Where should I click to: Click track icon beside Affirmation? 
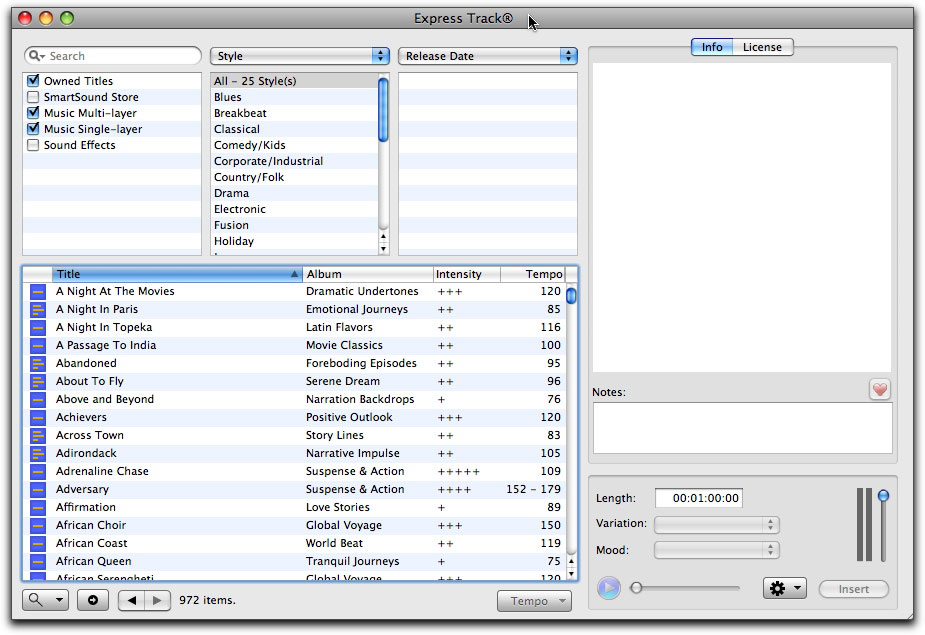[x=38, y=508]
